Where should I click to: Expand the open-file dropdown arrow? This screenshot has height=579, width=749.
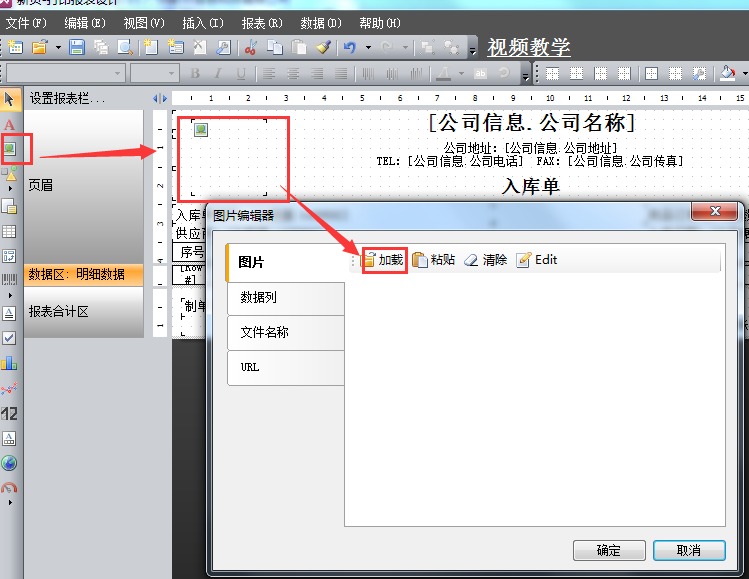[x=58, y=47]
